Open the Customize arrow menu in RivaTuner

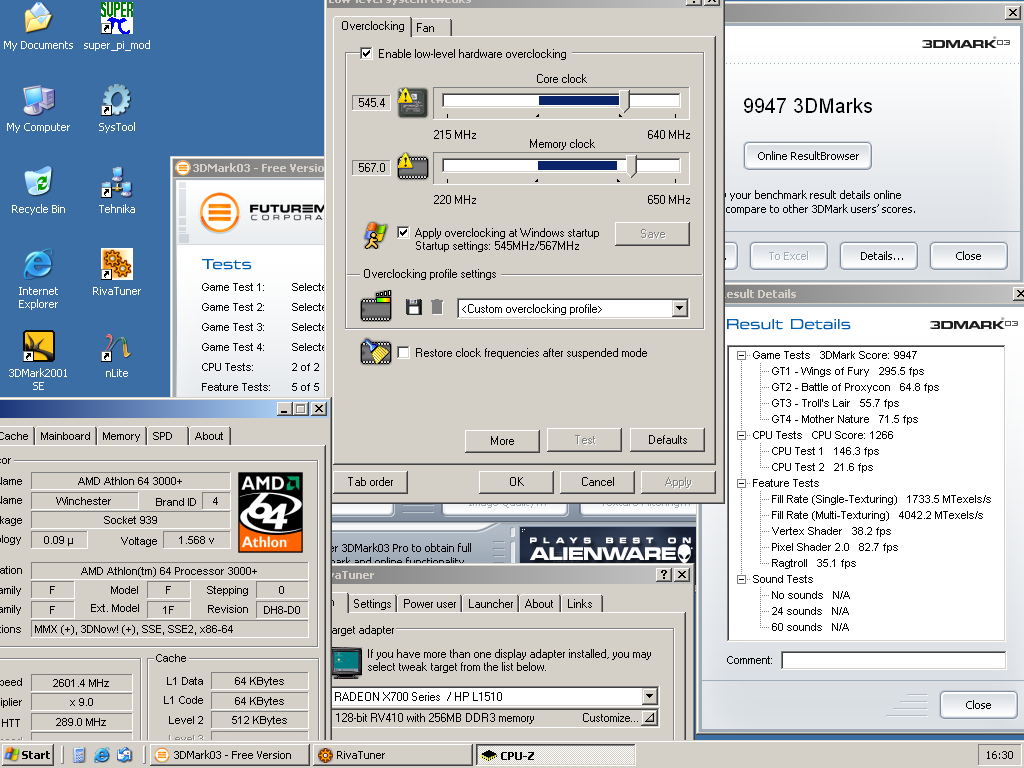[650, 718]
